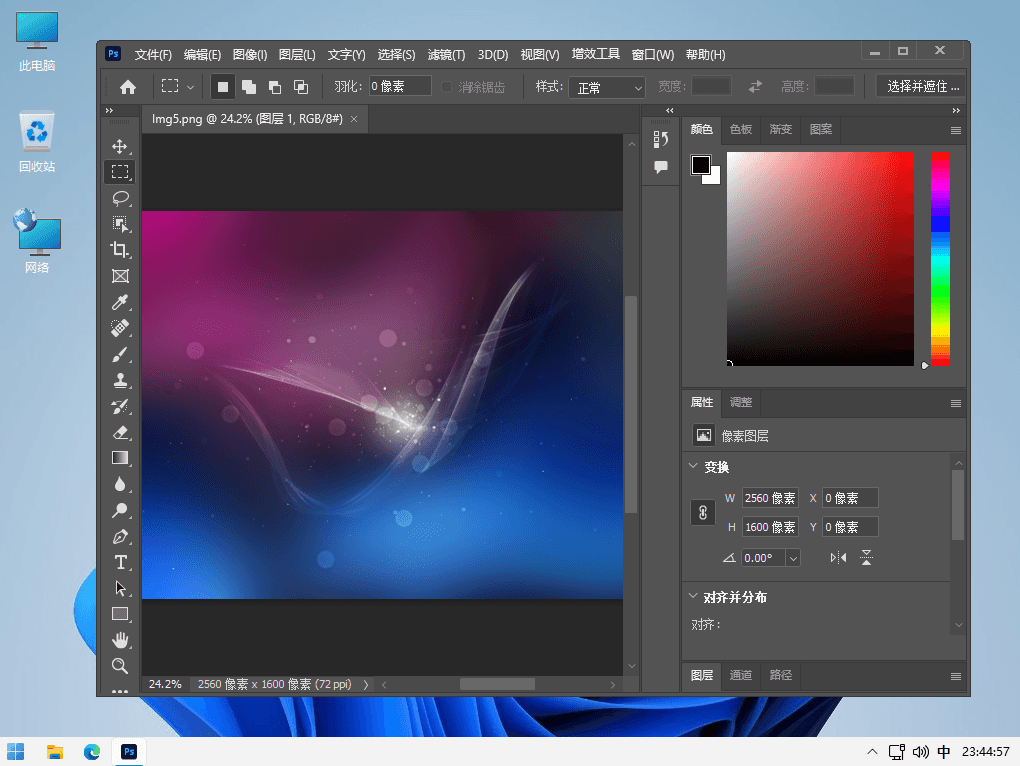Select the Lasso tool
Image resolution: width=1020 pixels, height=766 pixels.
coord(120,198)
